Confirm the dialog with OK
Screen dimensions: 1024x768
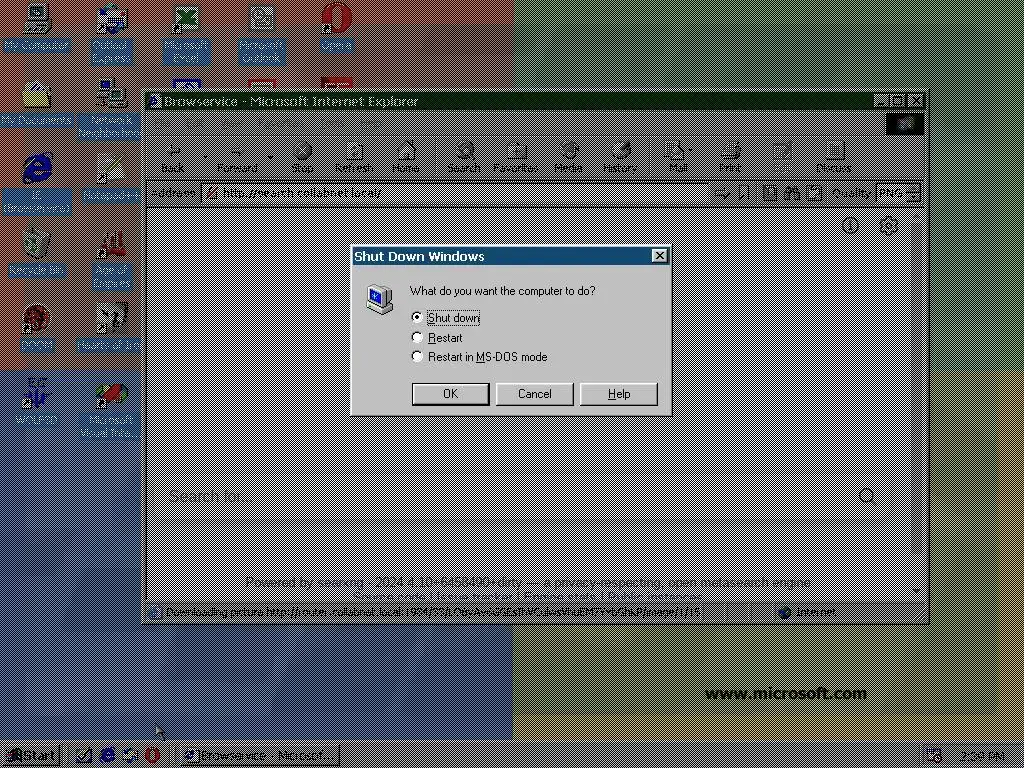(x=450, y=394)
